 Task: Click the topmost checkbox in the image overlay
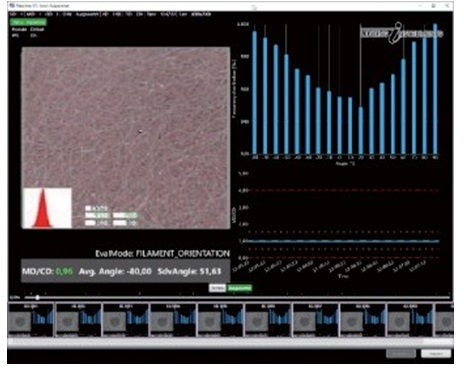coord(88,208)
